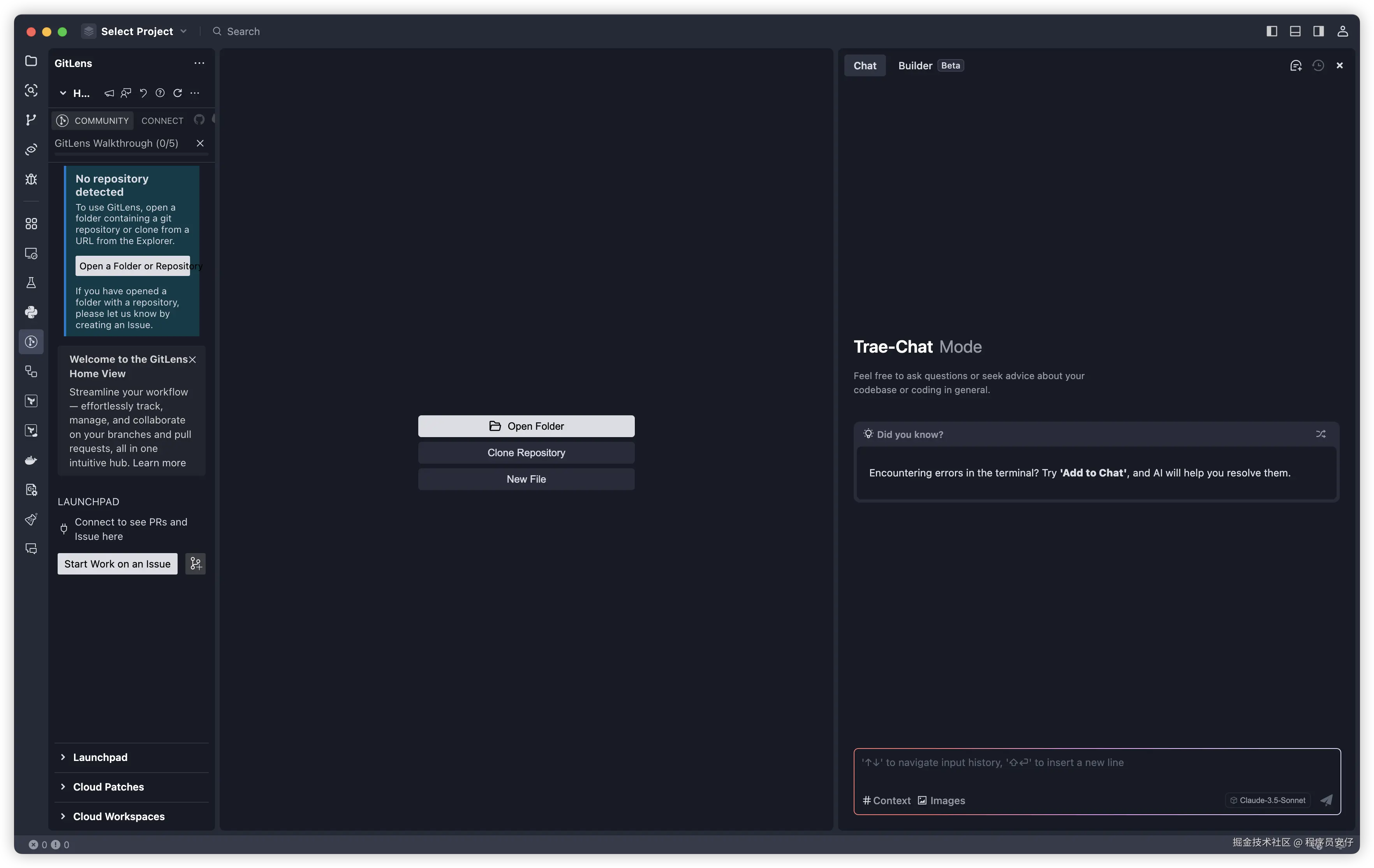
Task: Toggle the left sidebar layout icon
Action: click(x=1271, y=32)
